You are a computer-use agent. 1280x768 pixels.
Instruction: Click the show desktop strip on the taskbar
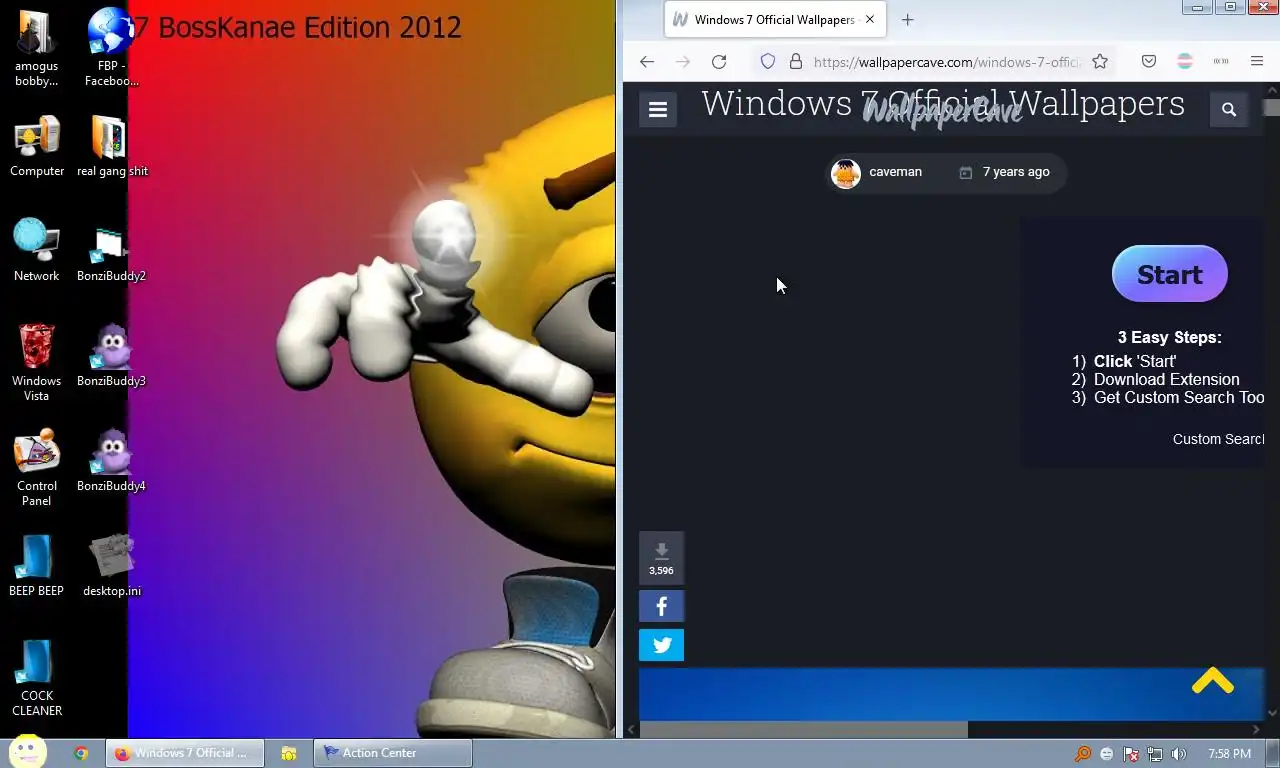1272,753
